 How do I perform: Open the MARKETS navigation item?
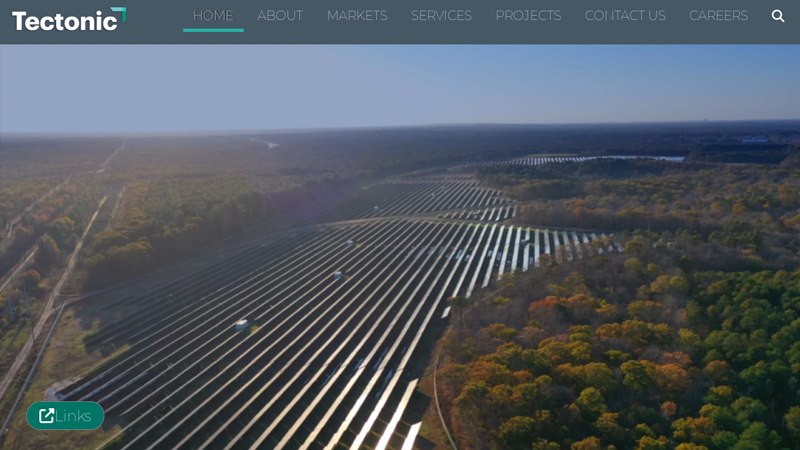click(x=357, y=16)
